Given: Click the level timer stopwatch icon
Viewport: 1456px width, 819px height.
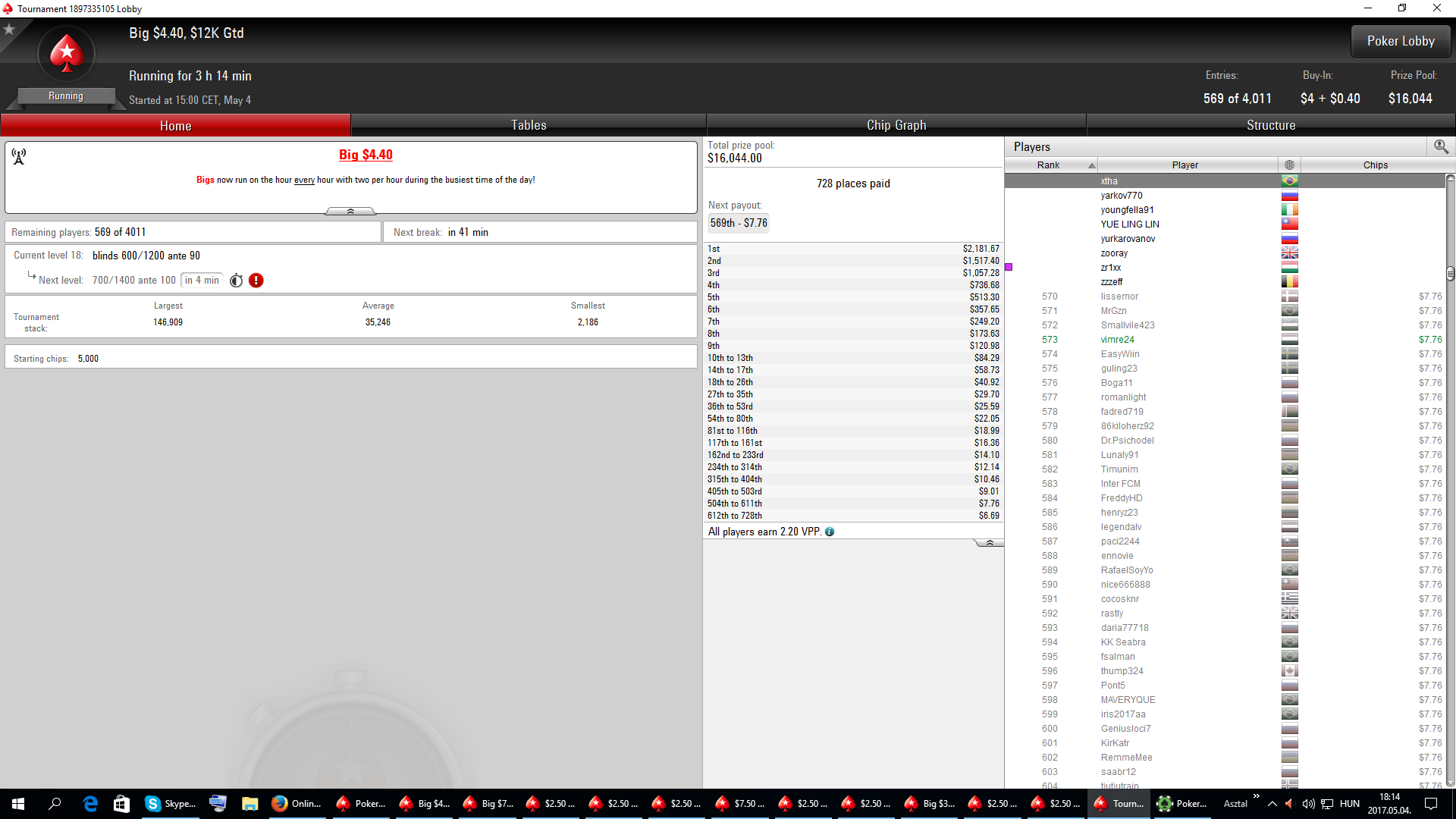Looking at the screenshot, I should [237, 281].
